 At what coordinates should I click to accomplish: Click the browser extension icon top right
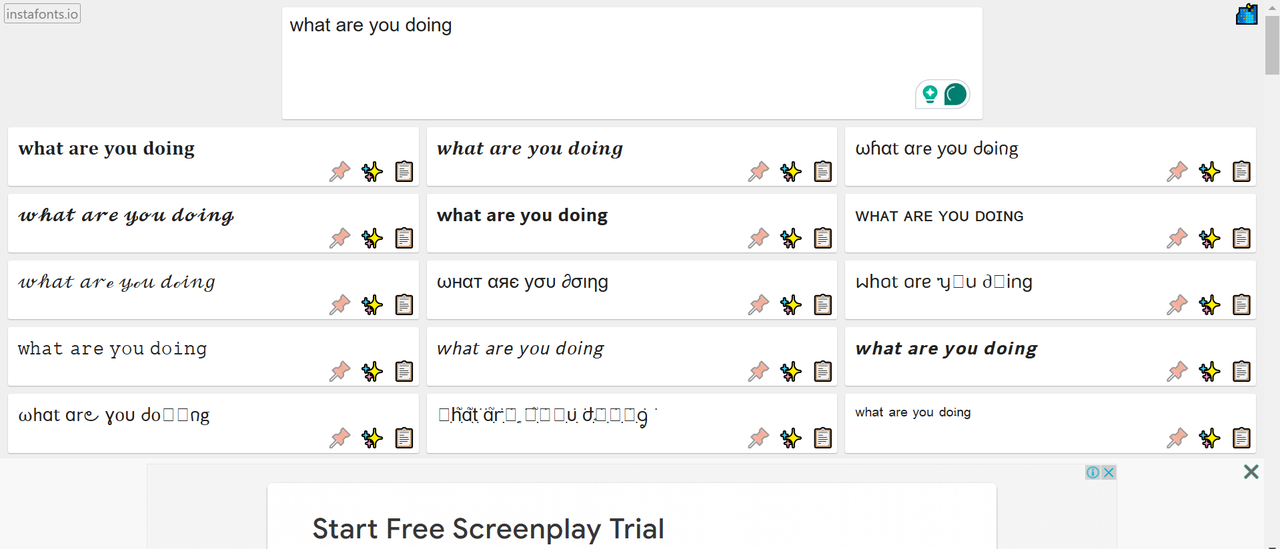(x=1246, y=14)
